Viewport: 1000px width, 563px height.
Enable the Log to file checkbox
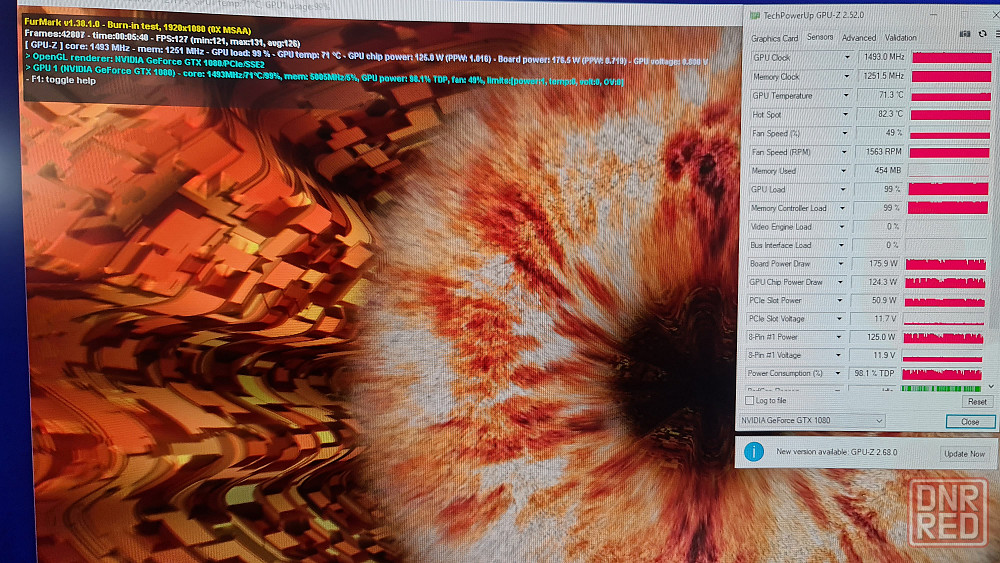[x=750, y=400]
